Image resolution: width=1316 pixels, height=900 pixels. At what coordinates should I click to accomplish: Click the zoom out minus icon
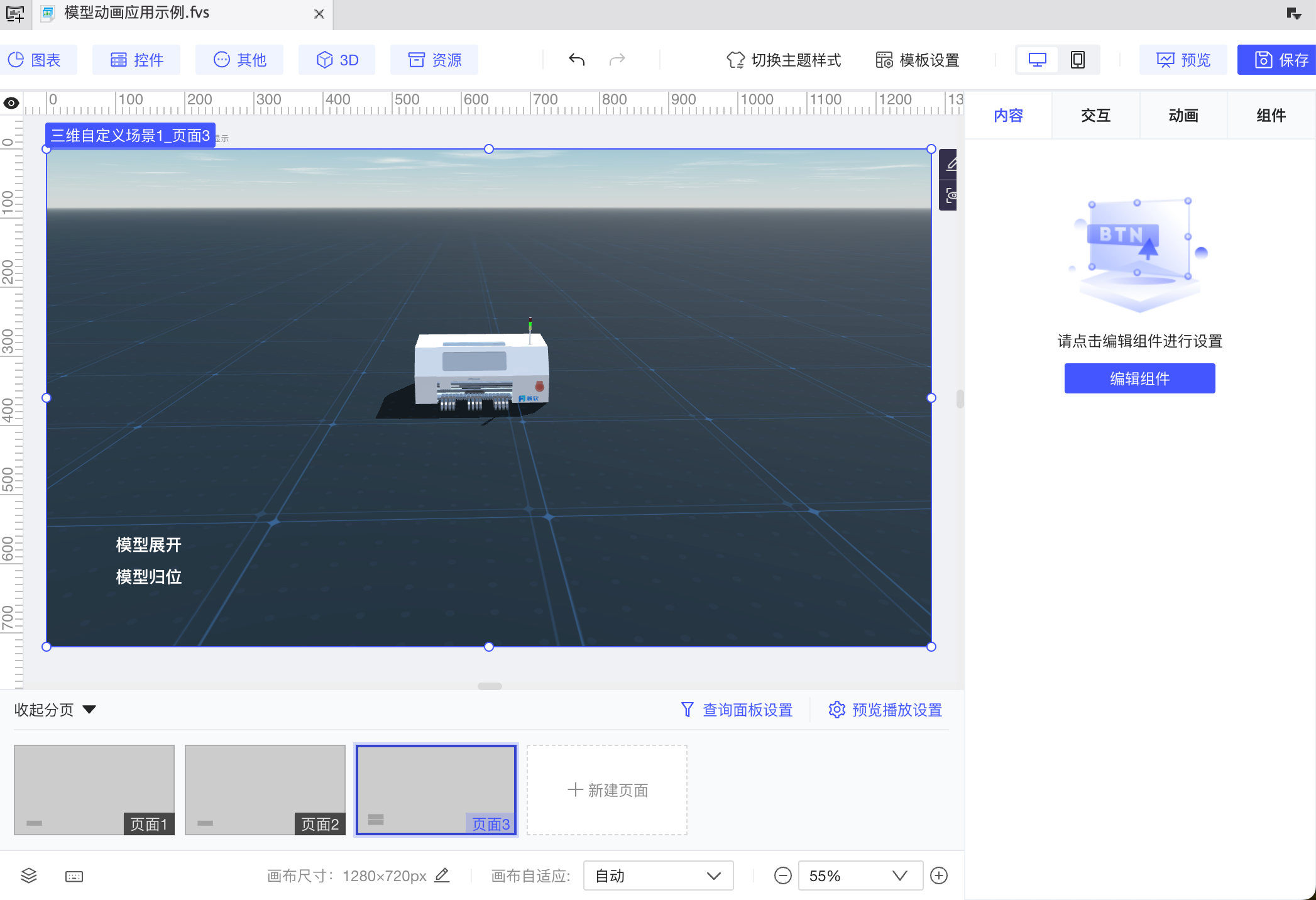[782, 875]
